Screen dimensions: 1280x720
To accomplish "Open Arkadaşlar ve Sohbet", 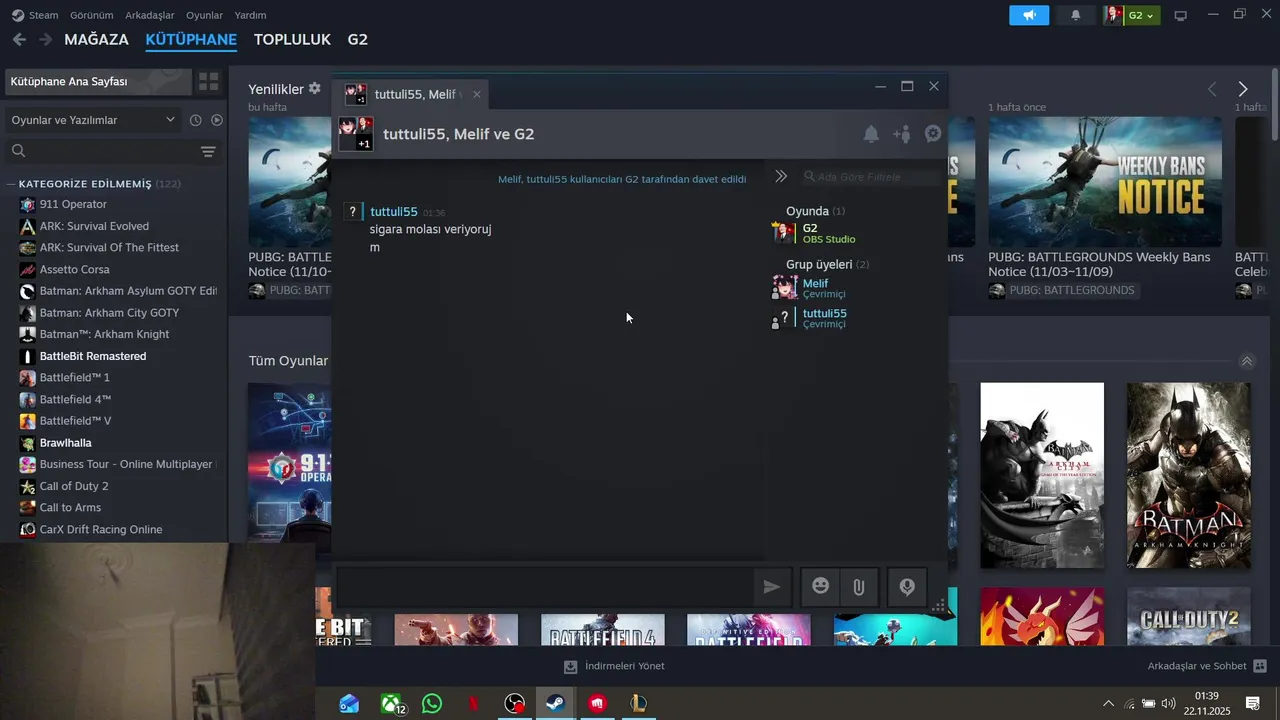I will click(1207, 666).
